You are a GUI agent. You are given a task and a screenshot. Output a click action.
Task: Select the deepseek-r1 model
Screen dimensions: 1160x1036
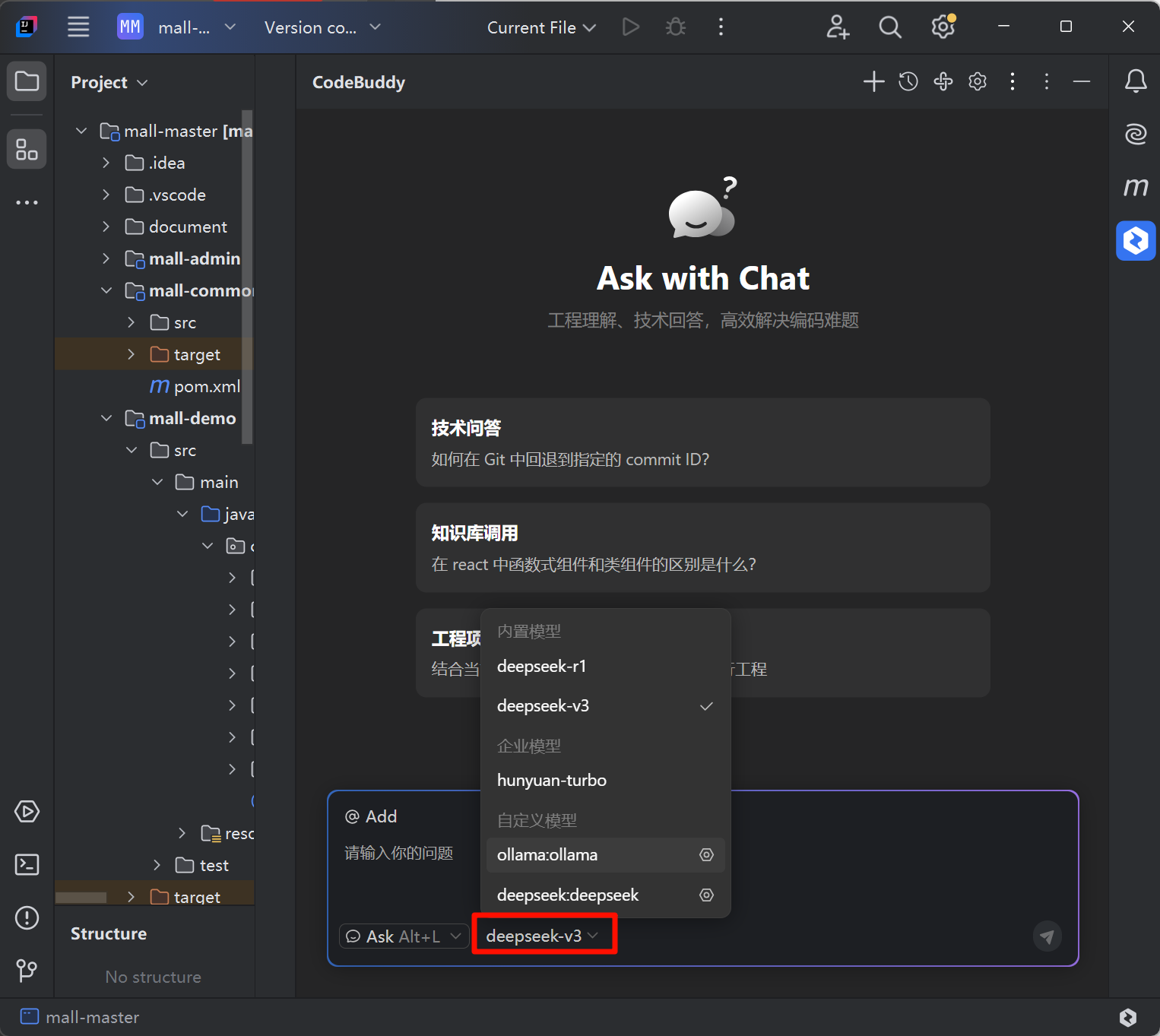[x=541, y=667]
